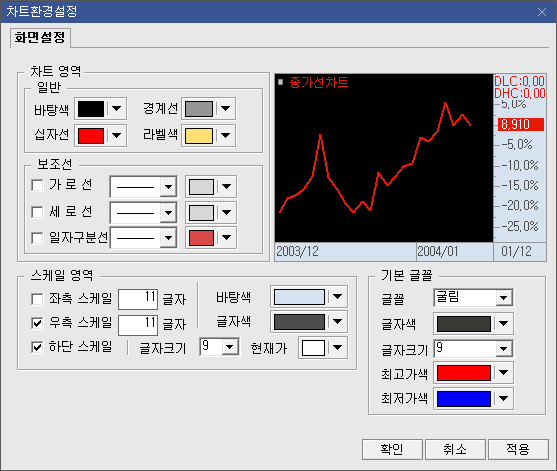Enable the 가로선 checkbox
557x471 pixels.
click(37, 185)
